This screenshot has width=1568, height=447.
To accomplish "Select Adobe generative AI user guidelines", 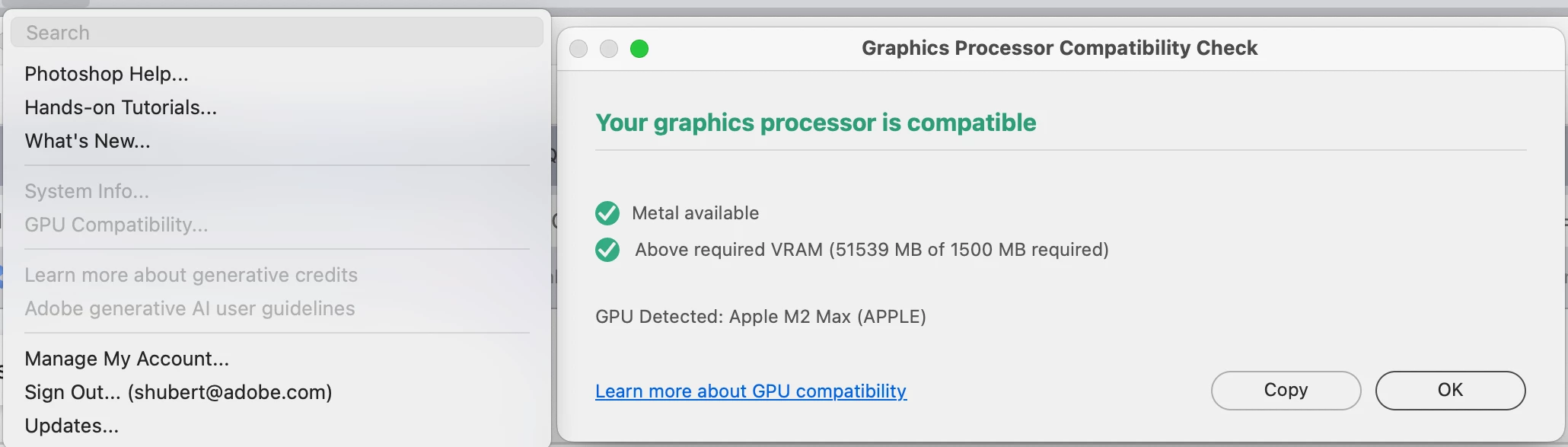I will point(190,308).
